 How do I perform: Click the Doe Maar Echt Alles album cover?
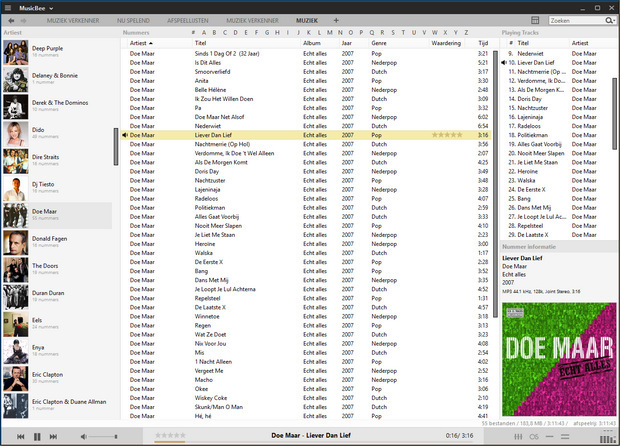tap(559, 359)
